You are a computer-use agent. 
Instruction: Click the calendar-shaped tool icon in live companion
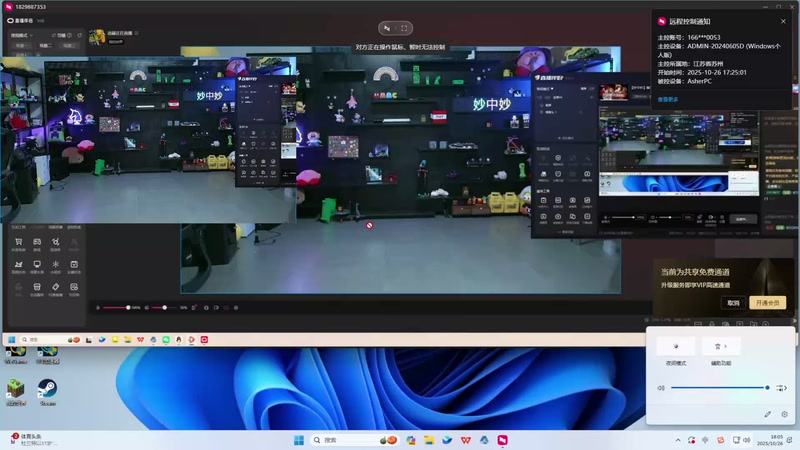tap(74, 264)
